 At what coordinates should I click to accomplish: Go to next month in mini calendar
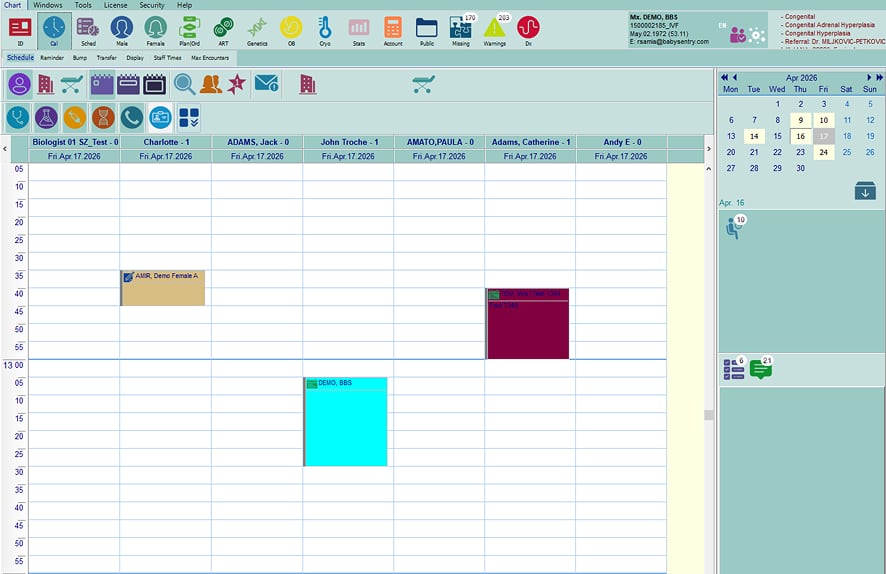click(x=869, y=77)
